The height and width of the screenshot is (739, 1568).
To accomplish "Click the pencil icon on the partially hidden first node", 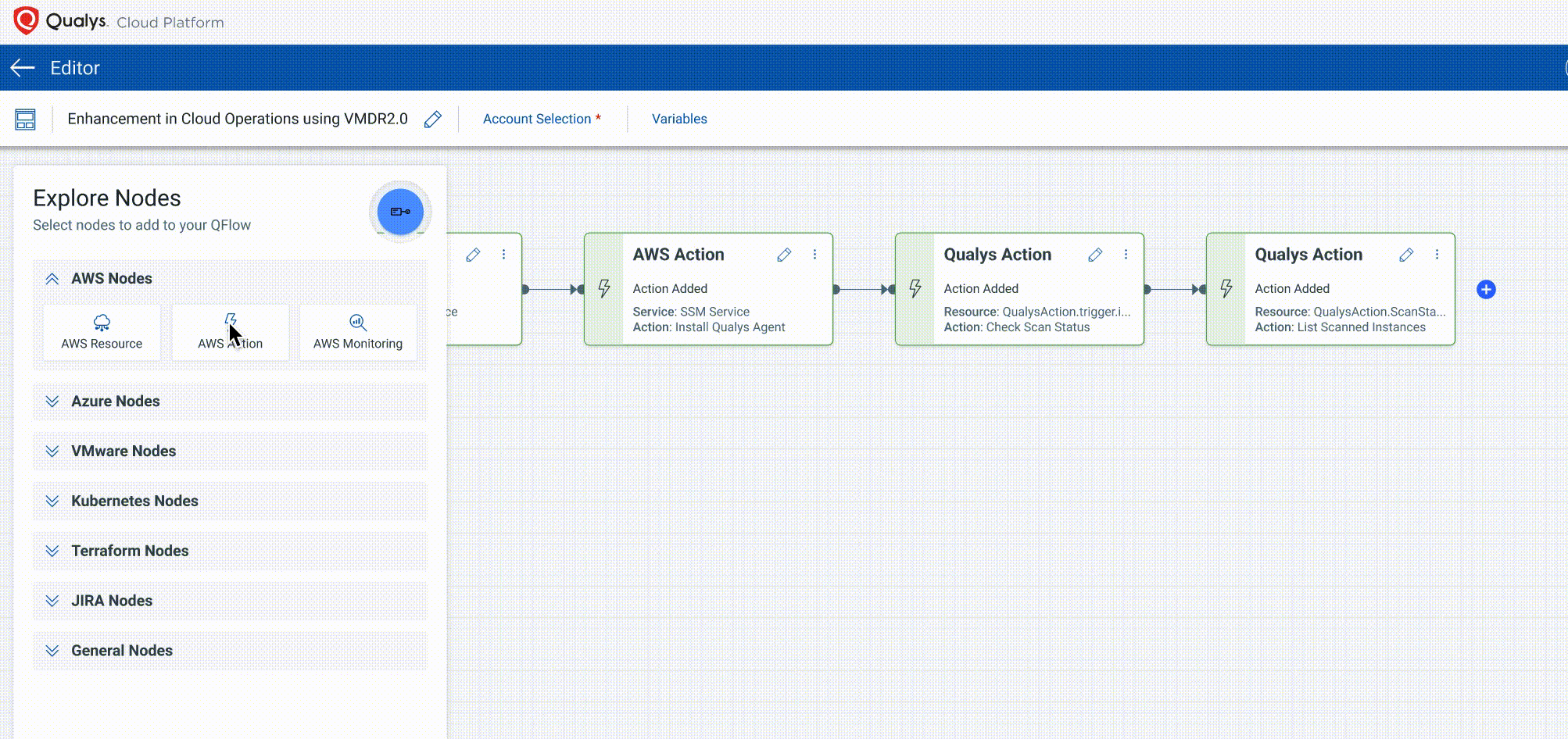I will (x=473, y=255).
